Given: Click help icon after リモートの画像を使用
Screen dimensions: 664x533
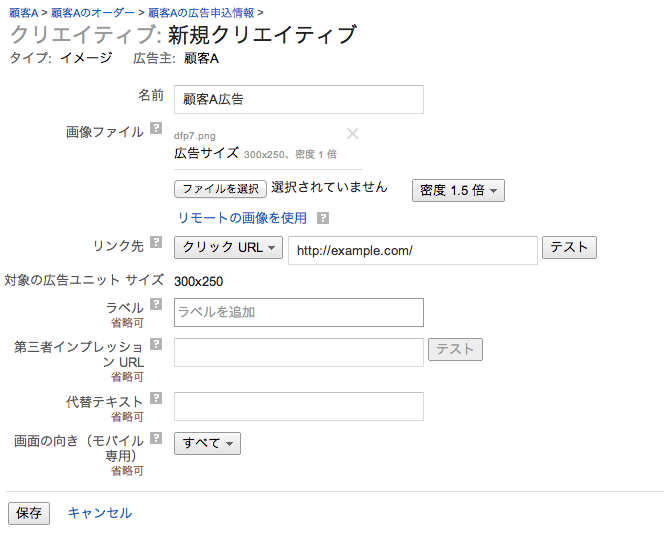Looking at the screenshot, I should pyautogui.click(x=323, y=218).
